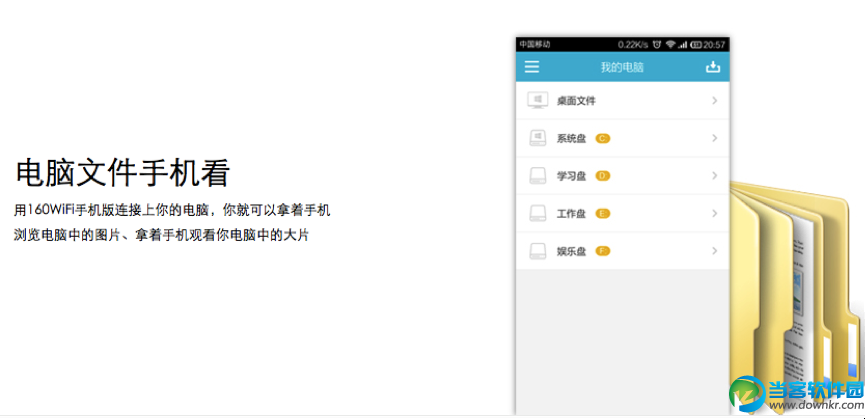865x419 pixels.
Task: Click the description line starting 用160WiFi手机版
Action: click(x=172, y=210)
